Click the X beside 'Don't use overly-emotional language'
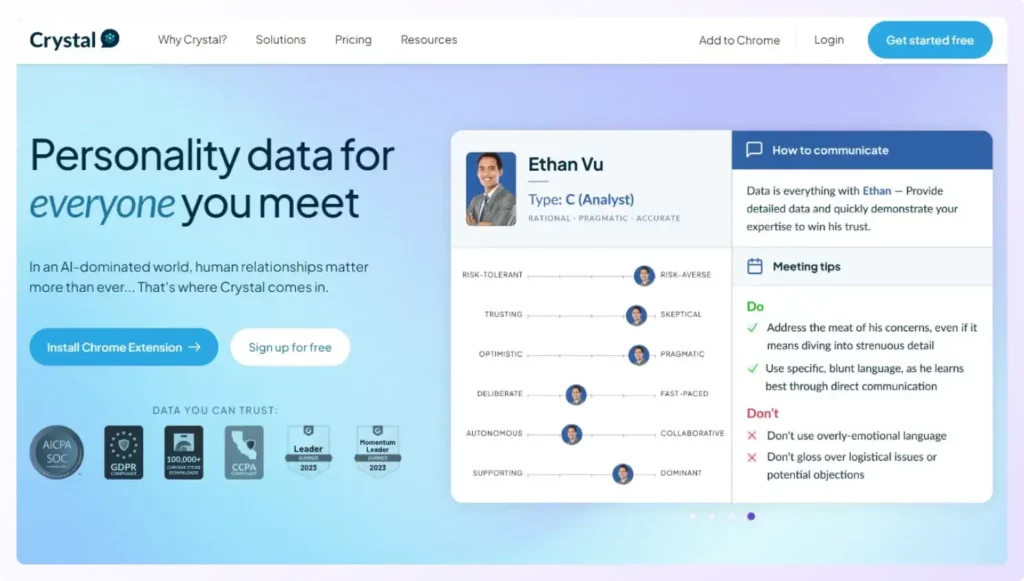Image resolution: width=1024 pixels, height=581 pixels. (752, 435)
